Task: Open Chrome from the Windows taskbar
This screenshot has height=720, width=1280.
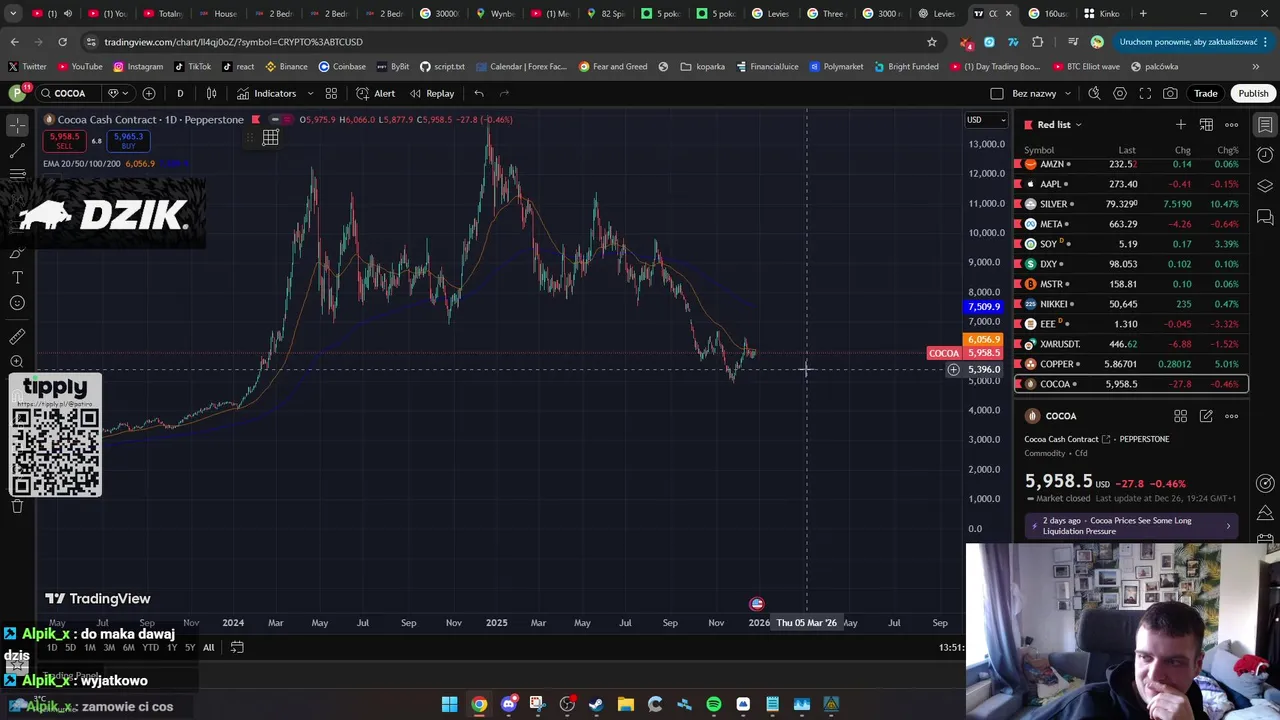Action: coord(479,704)
